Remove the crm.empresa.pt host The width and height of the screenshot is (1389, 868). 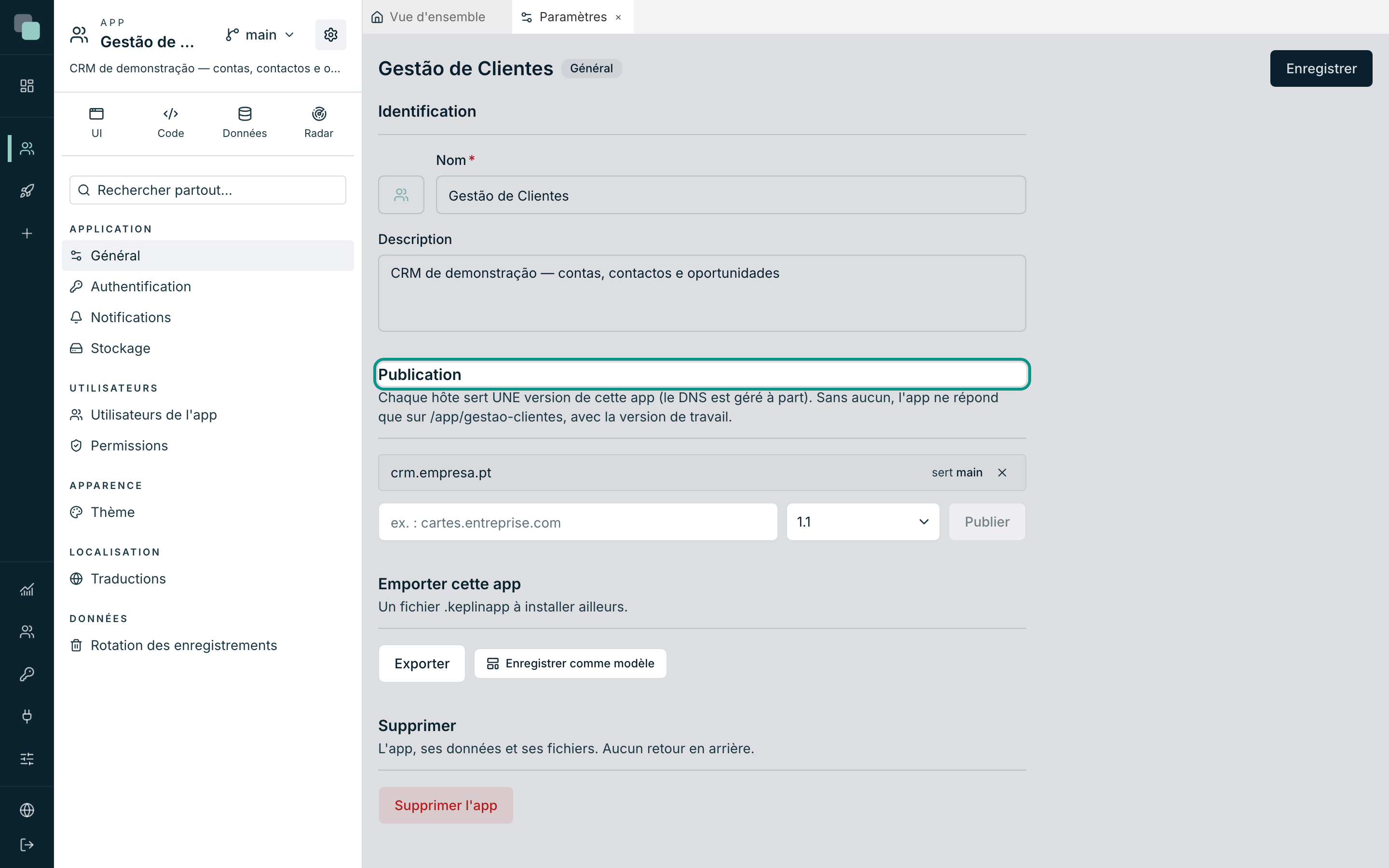(1002, 473)
